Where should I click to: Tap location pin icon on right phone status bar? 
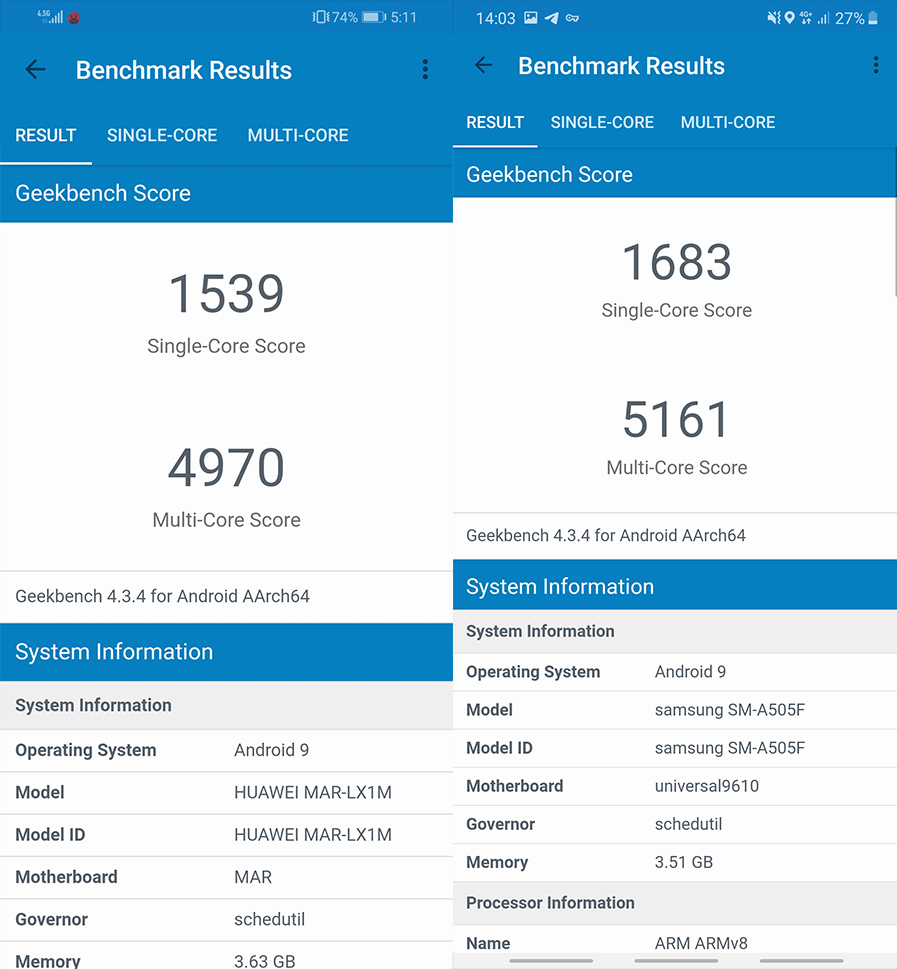click(x=789, y=18)
